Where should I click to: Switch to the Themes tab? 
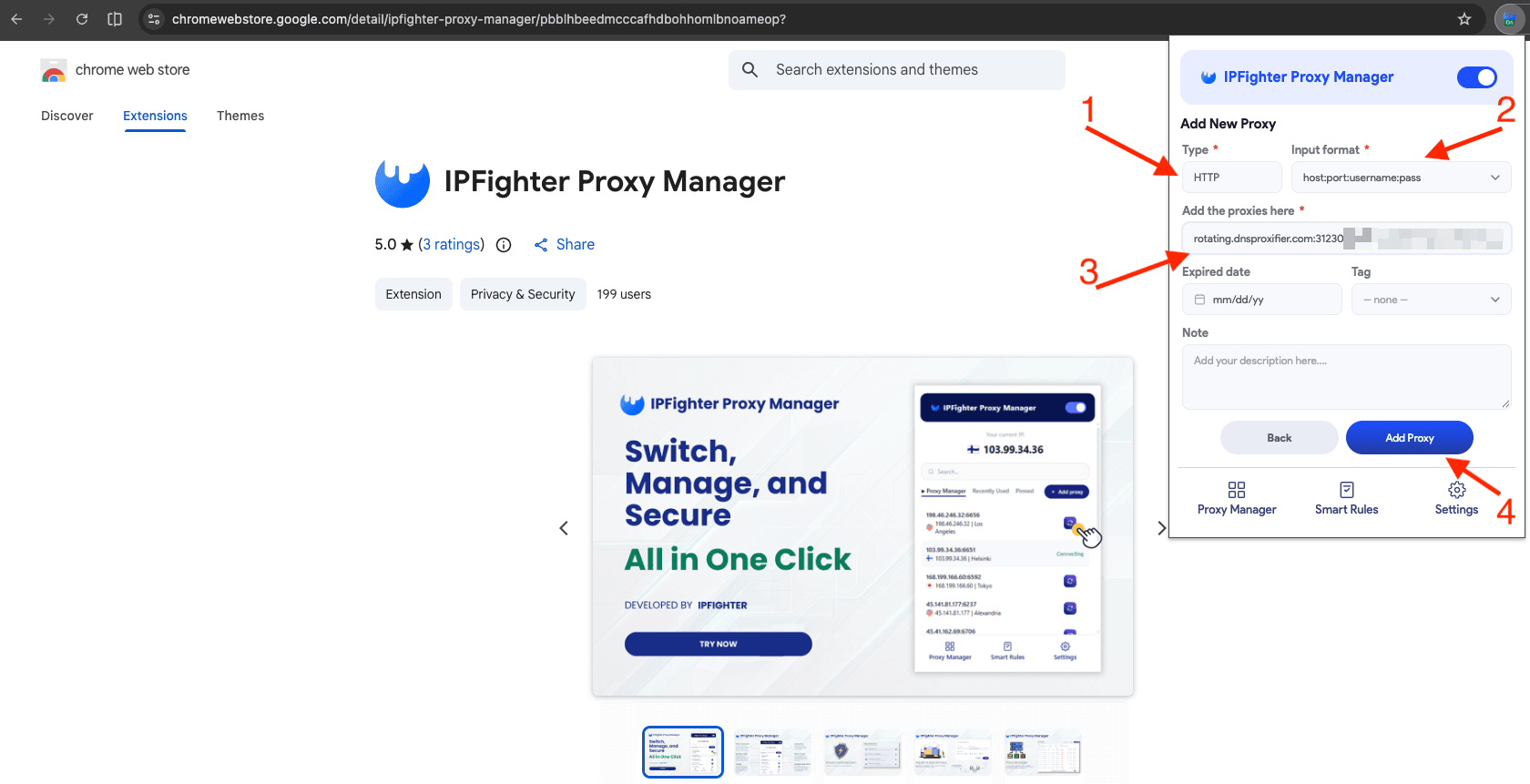click(240, 116)
